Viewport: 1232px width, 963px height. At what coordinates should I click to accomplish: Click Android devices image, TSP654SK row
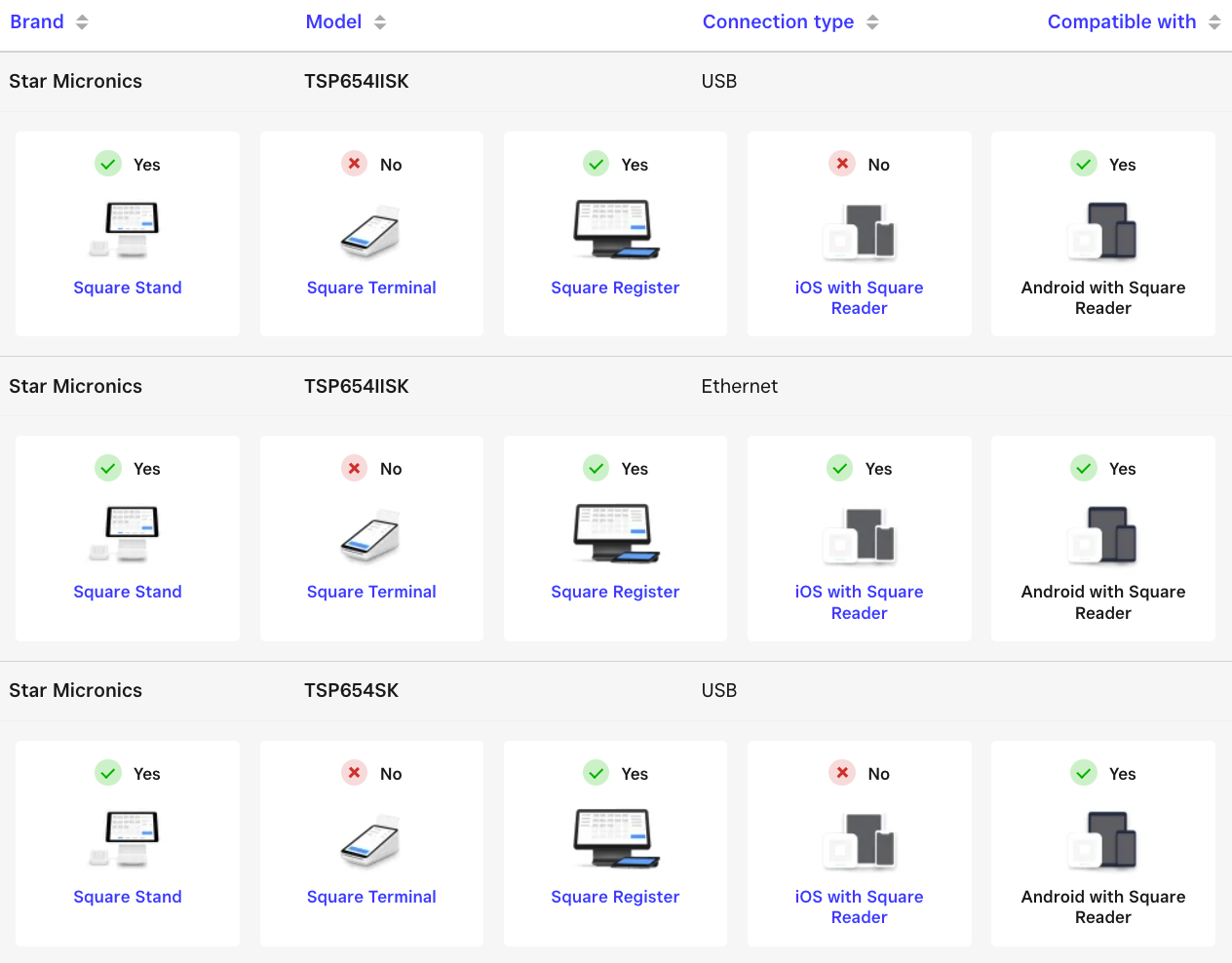point(1102,840)
